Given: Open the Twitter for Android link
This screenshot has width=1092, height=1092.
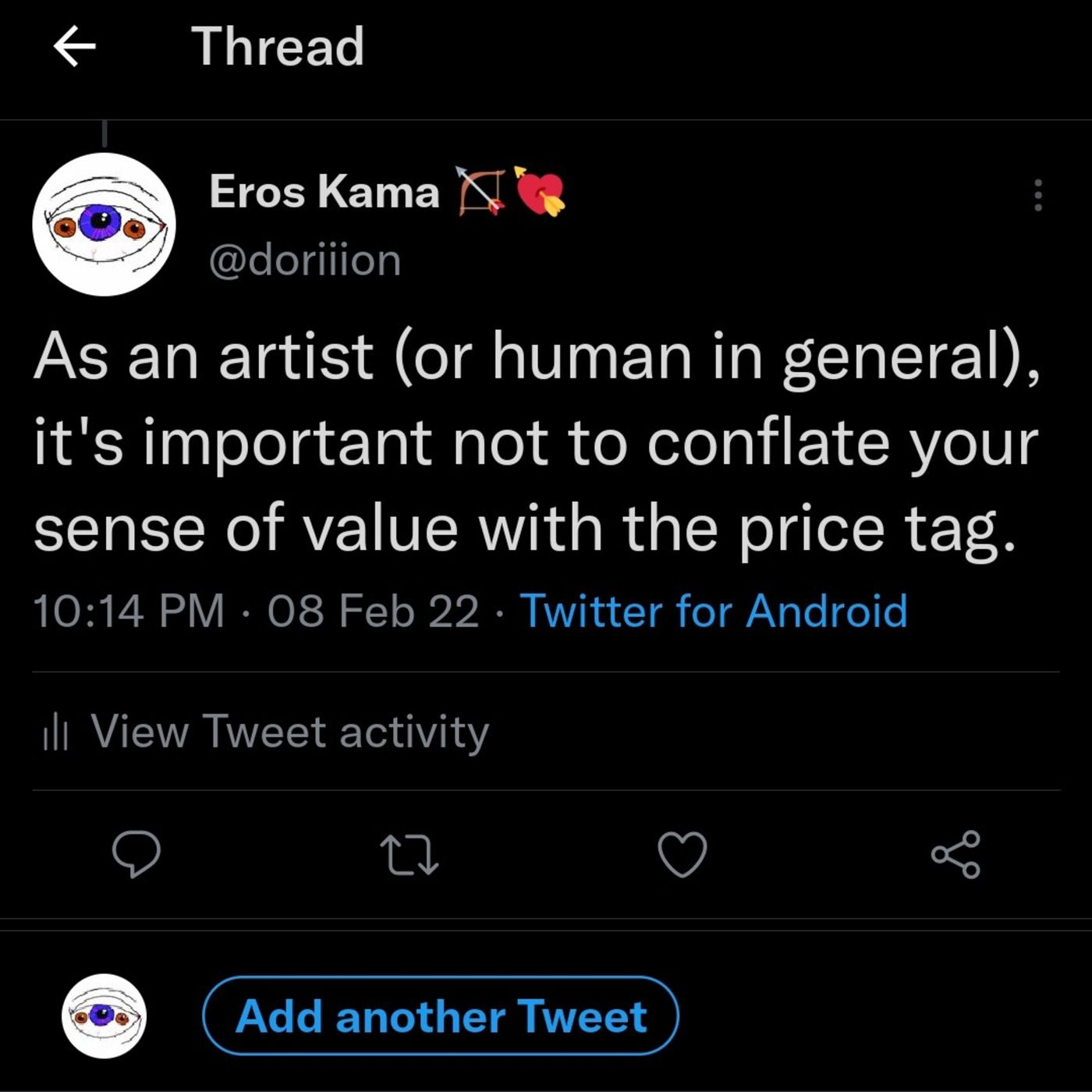Looking at the screenshot, I should click(714, 610).
